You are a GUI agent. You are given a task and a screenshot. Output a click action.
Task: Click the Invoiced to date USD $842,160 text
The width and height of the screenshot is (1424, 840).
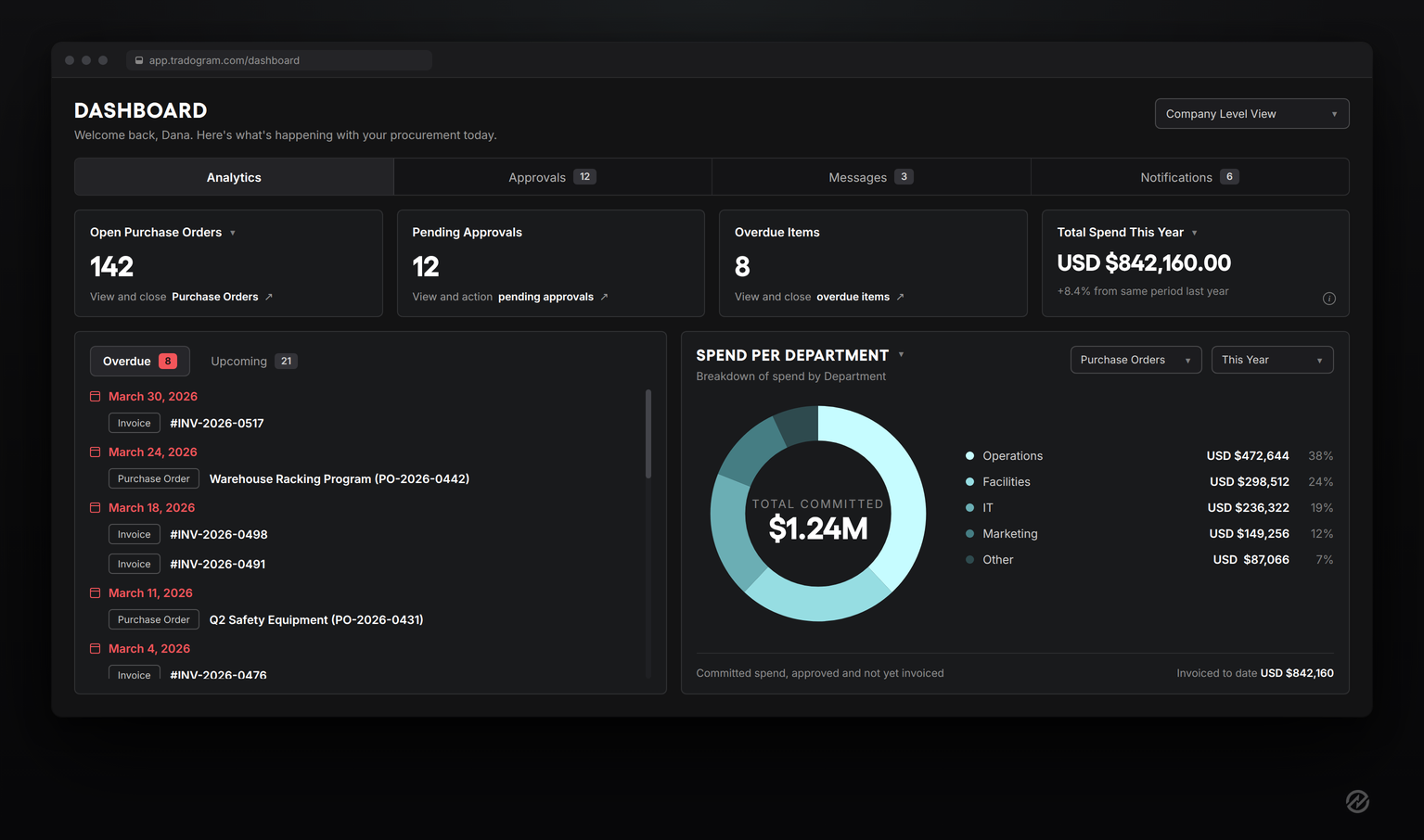coord(1255,673)
